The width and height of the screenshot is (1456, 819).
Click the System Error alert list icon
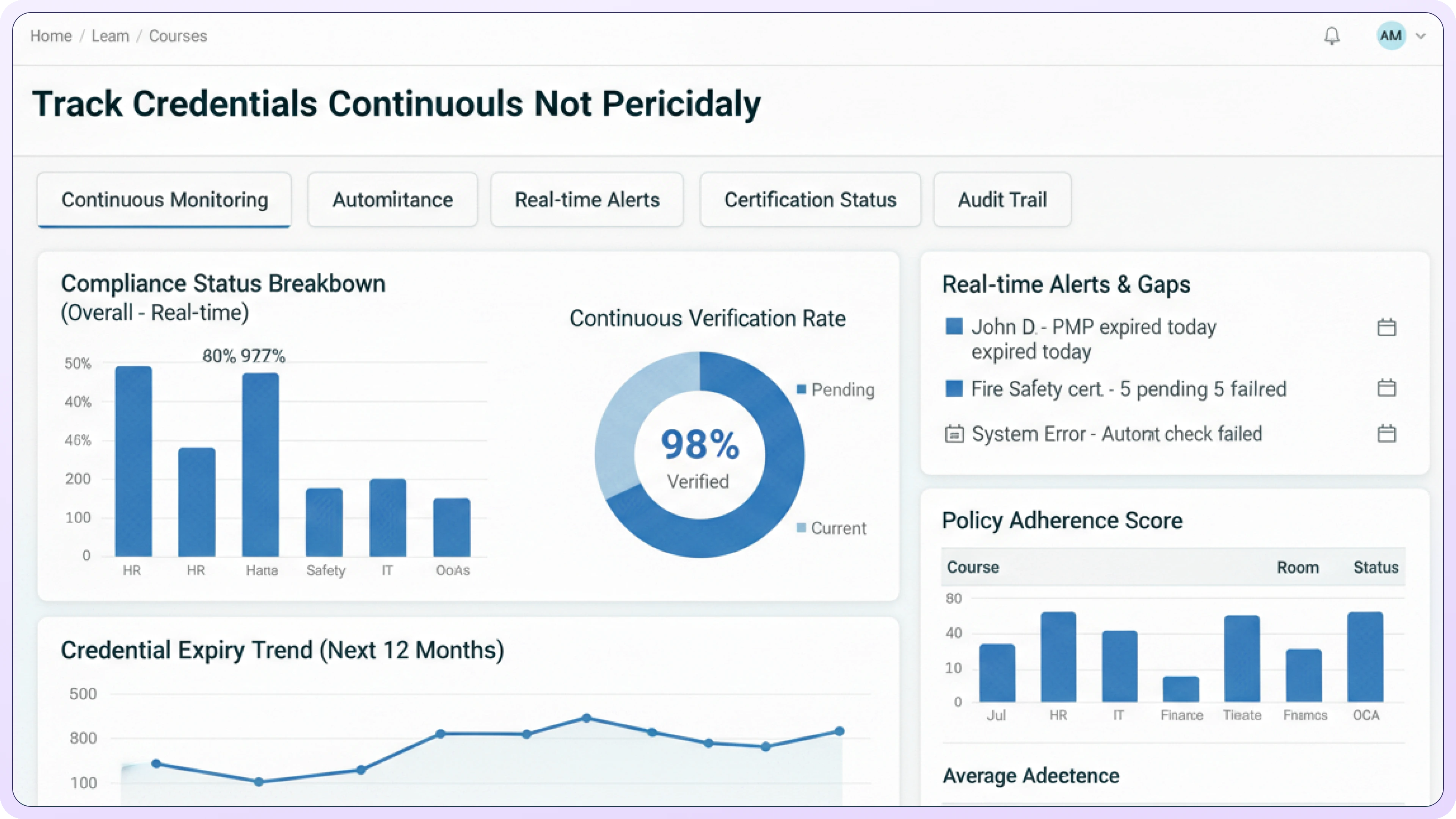(x=954, y=434)
